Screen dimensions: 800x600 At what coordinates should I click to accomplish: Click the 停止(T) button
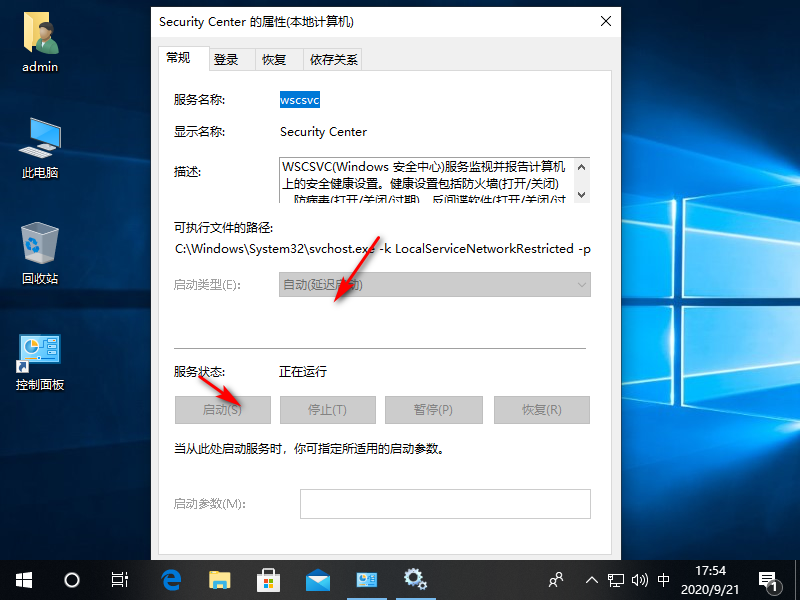(327, 410)
